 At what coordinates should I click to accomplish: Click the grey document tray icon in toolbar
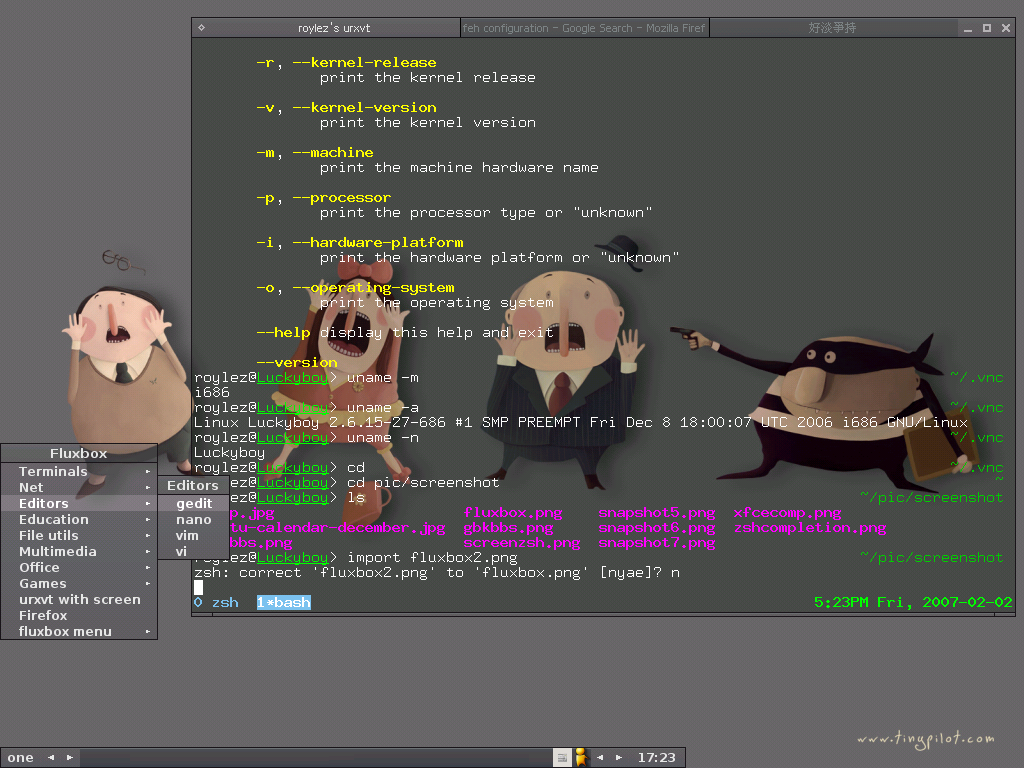pyautogui.click(x=562, y=758)
